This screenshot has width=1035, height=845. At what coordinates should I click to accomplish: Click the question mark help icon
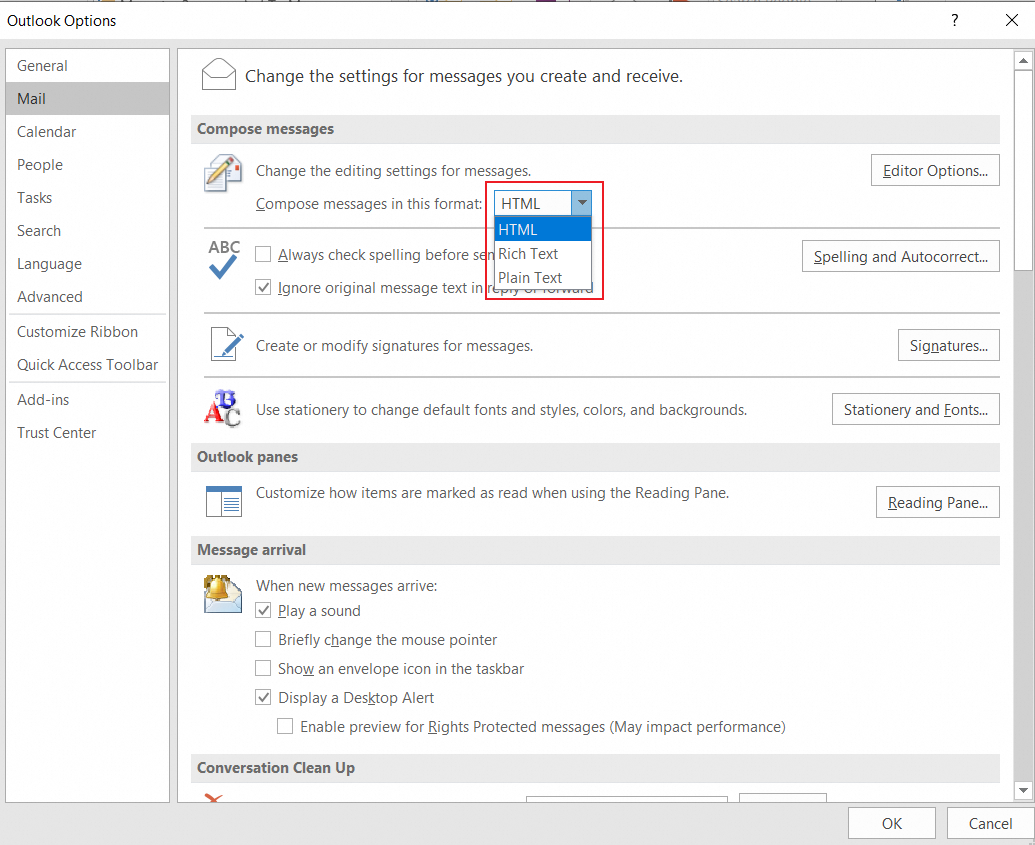pyautogui.click(x=954, y=20)
